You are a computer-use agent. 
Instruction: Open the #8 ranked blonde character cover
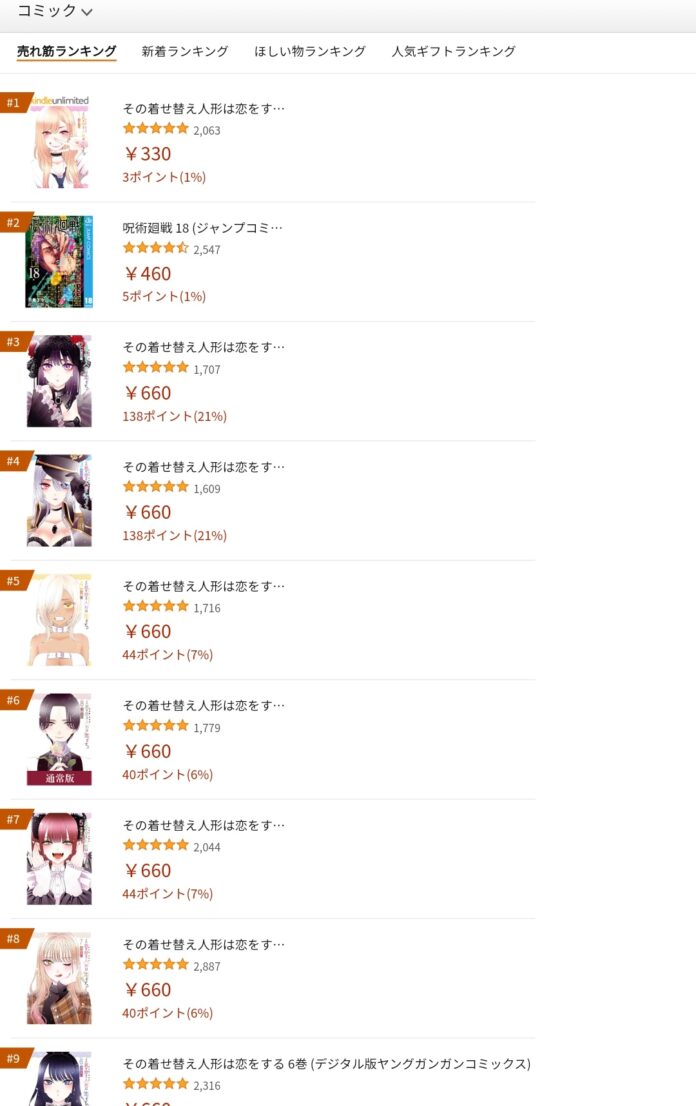coord(59,978)
